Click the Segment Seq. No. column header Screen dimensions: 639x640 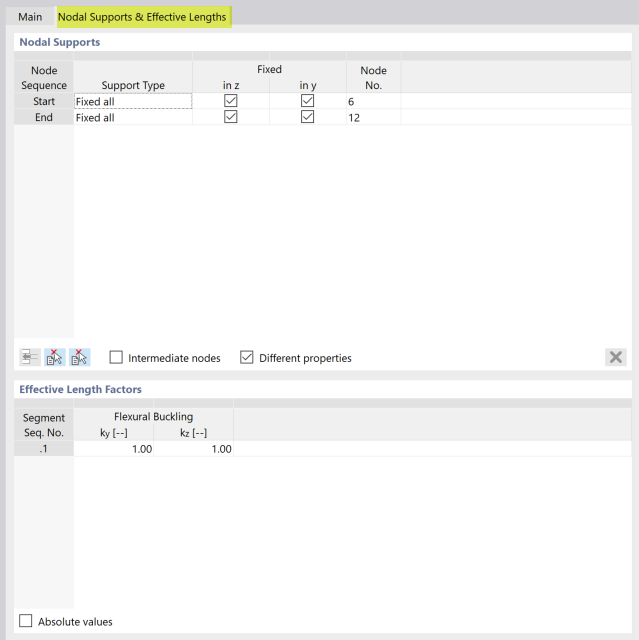(44, 425)
